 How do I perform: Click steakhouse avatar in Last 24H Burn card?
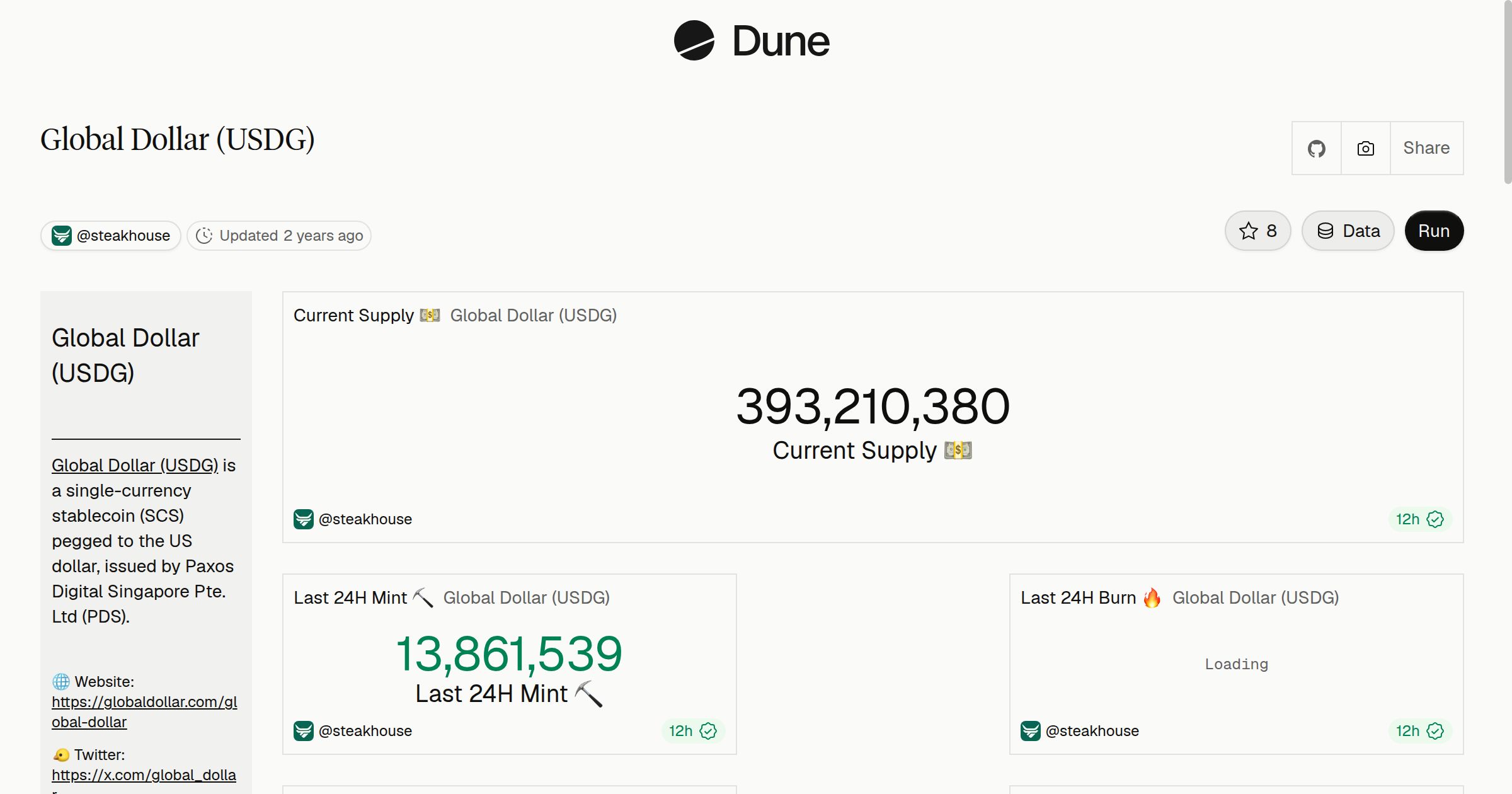tap(1031, 731)
